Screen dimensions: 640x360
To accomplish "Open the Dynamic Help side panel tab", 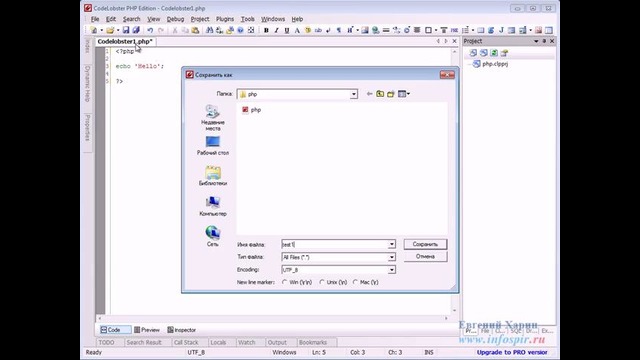I will [87, 84].
